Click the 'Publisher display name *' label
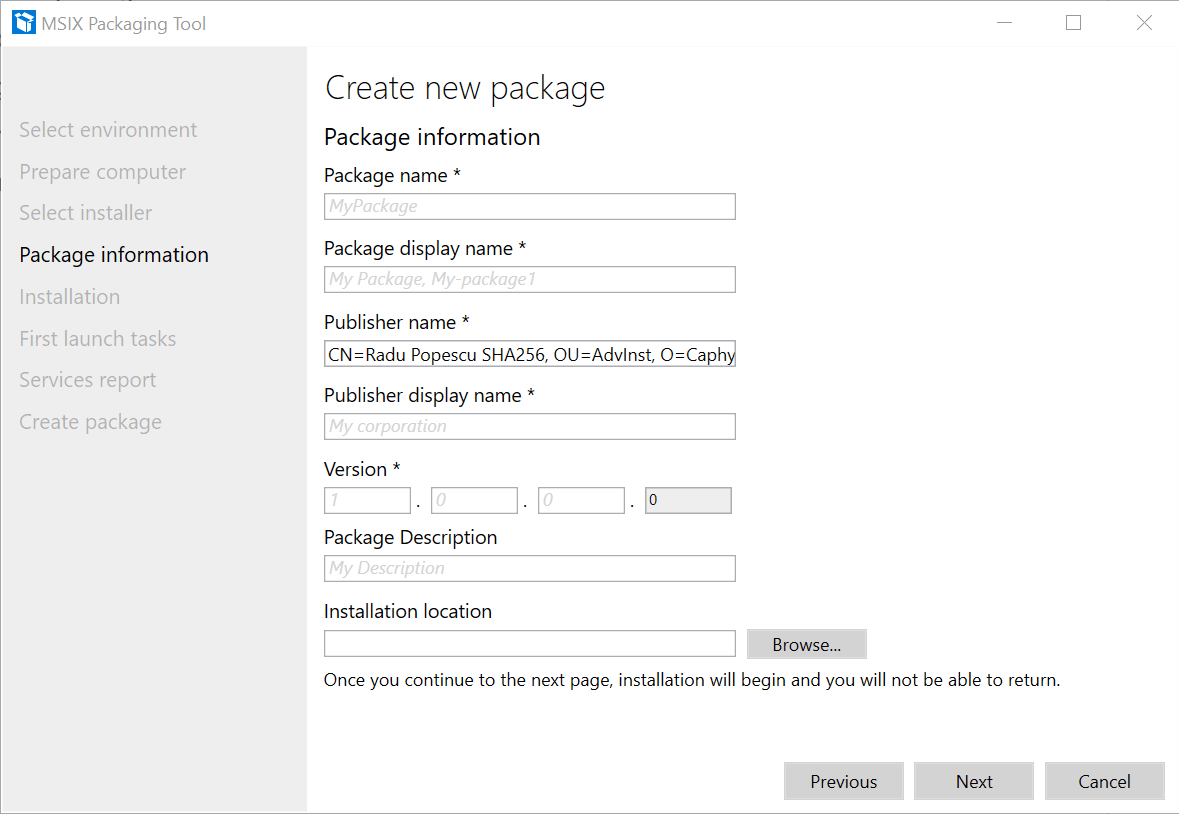This screenshot has height=814, width=1179. pos(429,396)
